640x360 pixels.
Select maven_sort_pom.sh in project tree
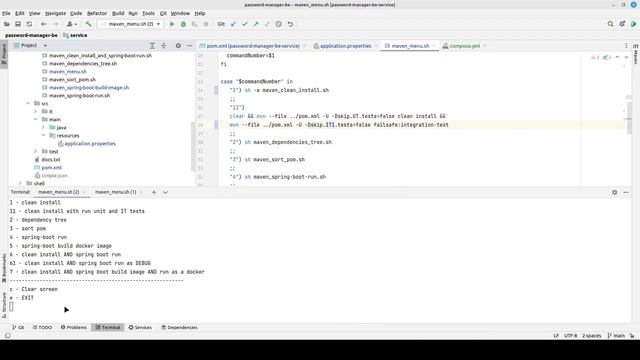(x=72, y=80)
